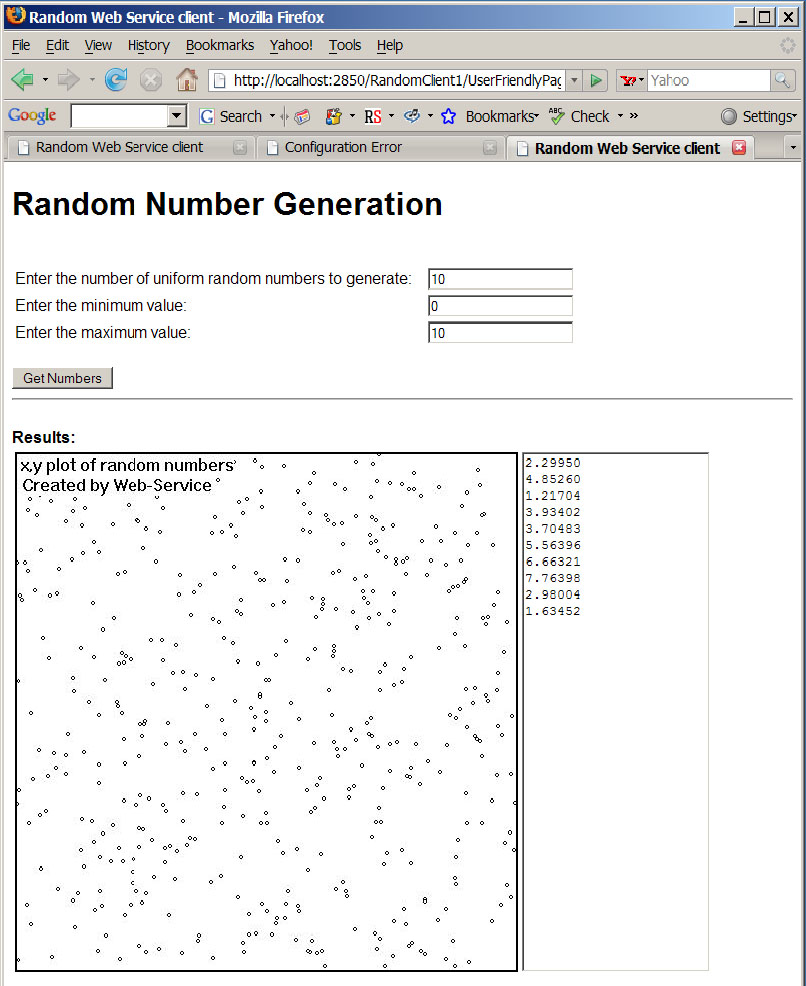Viewport: 806px width, 986px height.
Task: Click the maximum value input field
Action: coord(500,333)
